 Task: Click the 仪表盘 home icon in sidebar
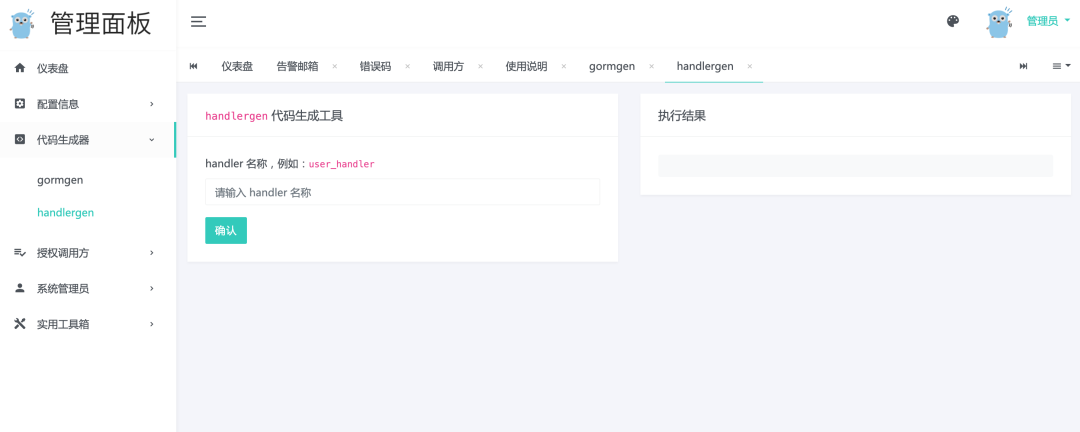tap(20, 68)
